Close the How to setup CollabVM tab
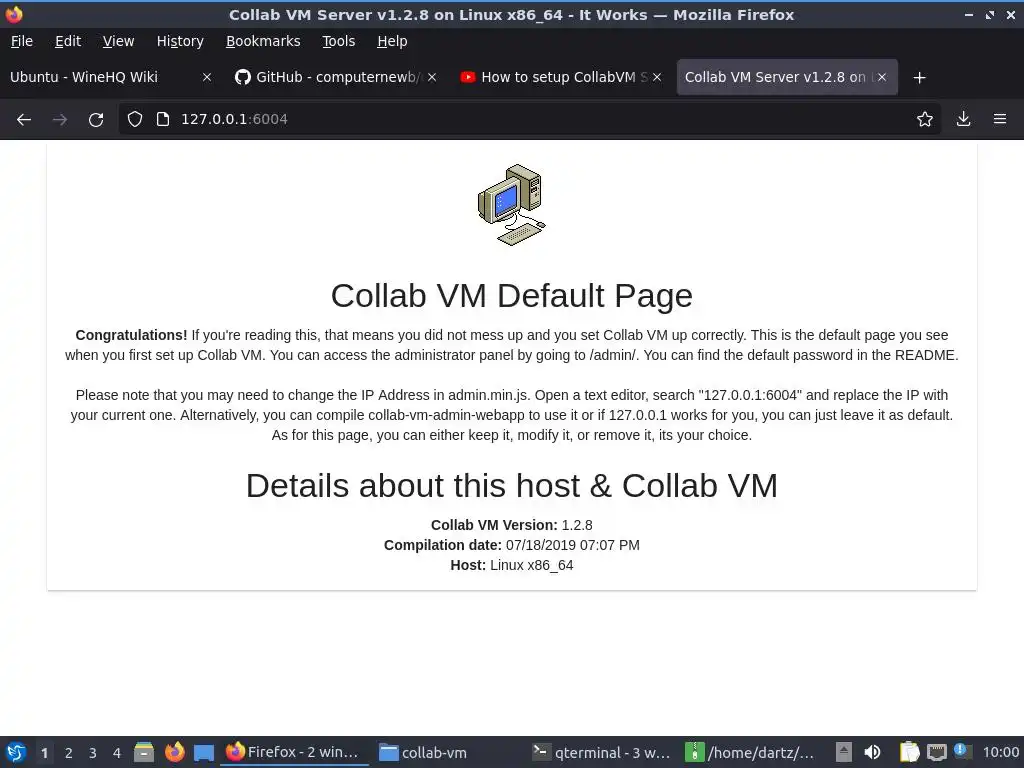Screen dimensions: 1024x768 click(657, 77)
